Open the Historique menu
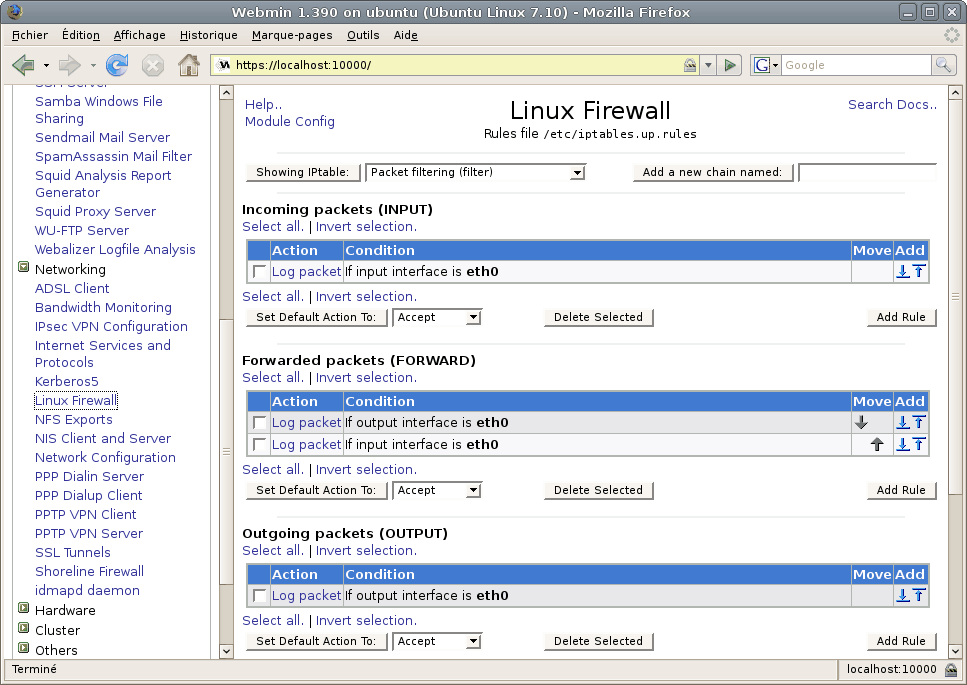The image size is (967, 685). [208, 35]
